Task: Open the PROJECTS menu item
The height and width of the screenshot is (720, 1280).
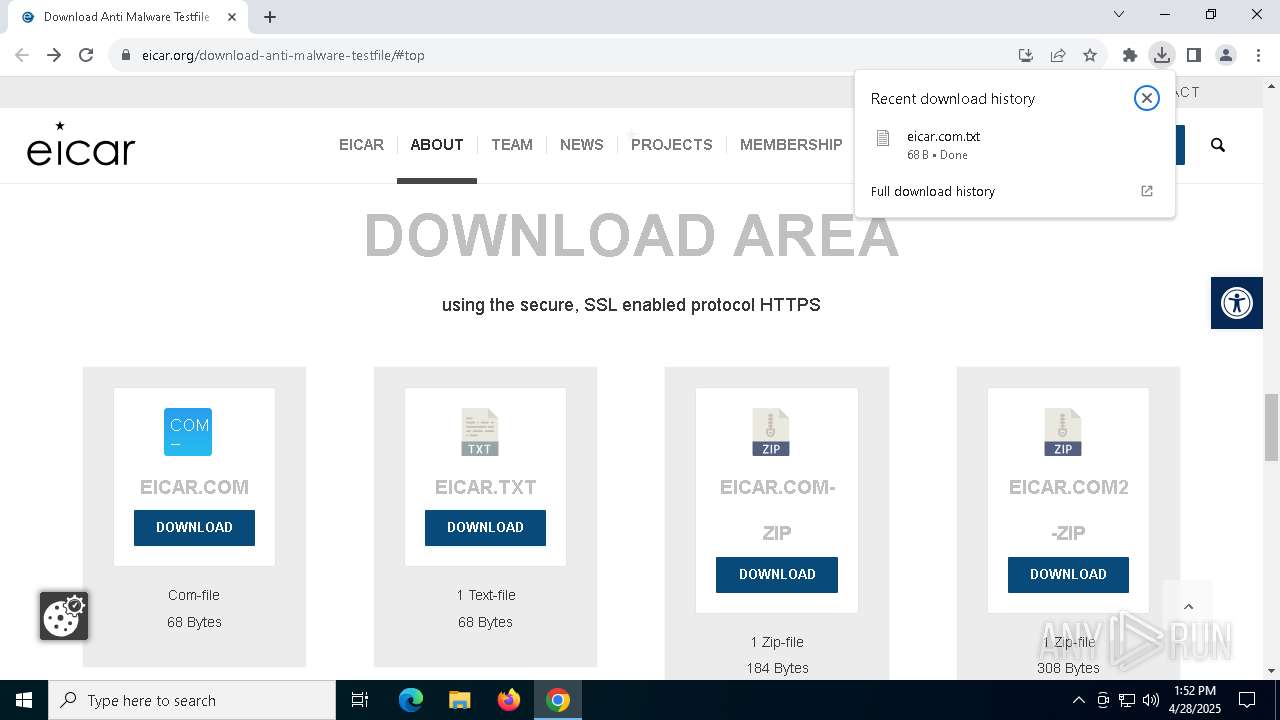Action: click(x=672, y=145)
